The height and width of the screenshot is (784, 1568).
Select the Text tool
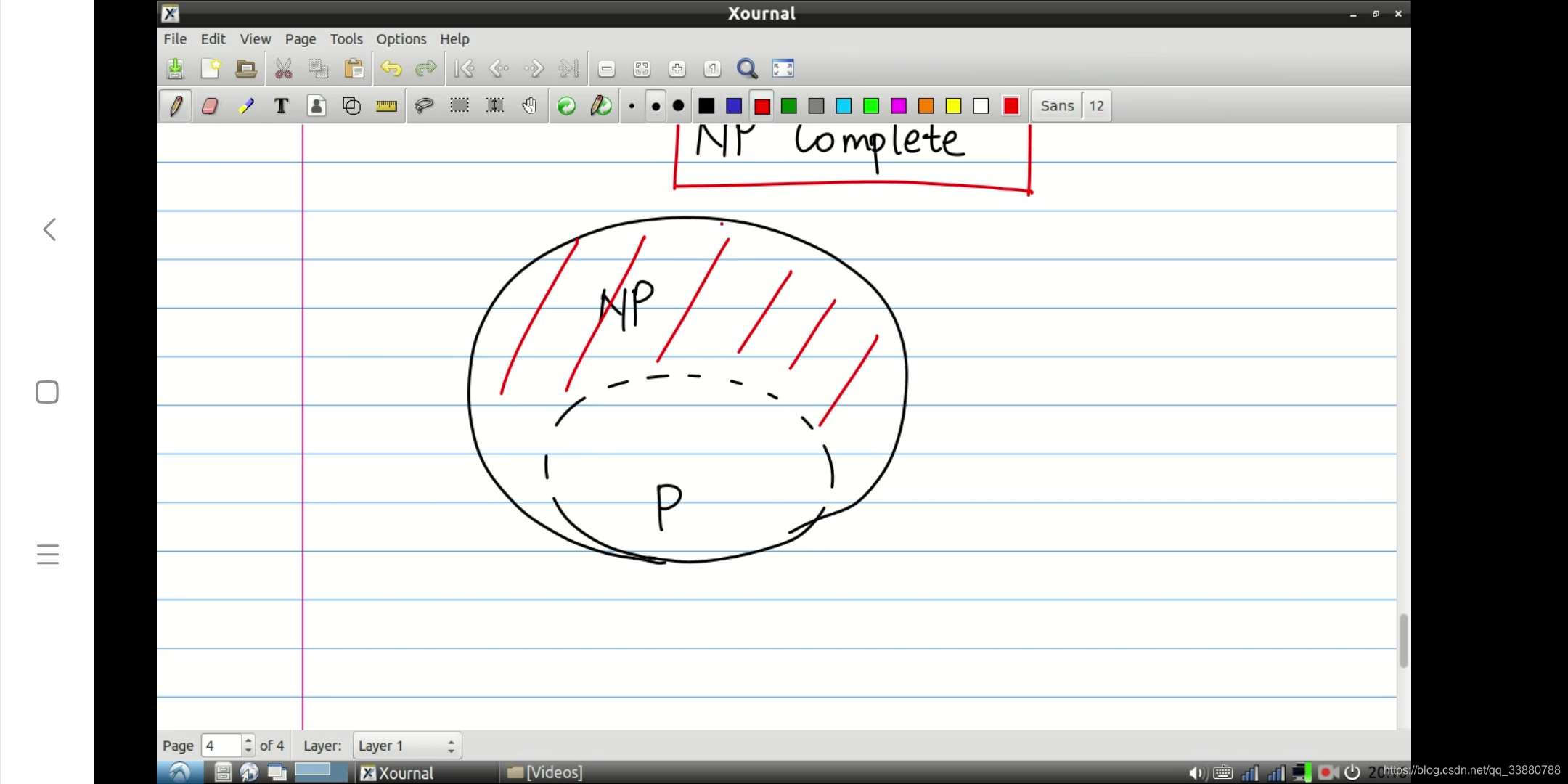click(x=281, y=106)
